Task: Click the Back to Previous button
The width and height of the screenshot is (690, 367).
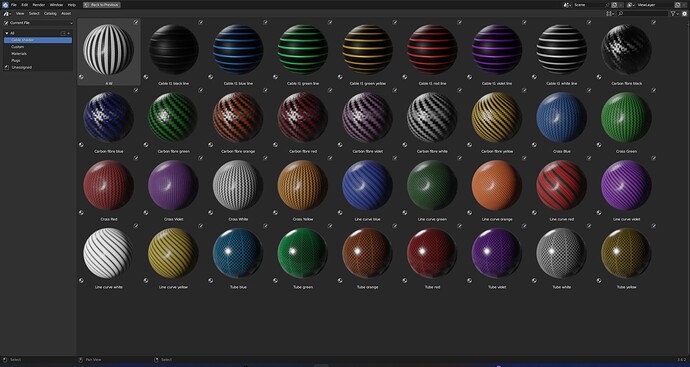Action: pos(101,5)
